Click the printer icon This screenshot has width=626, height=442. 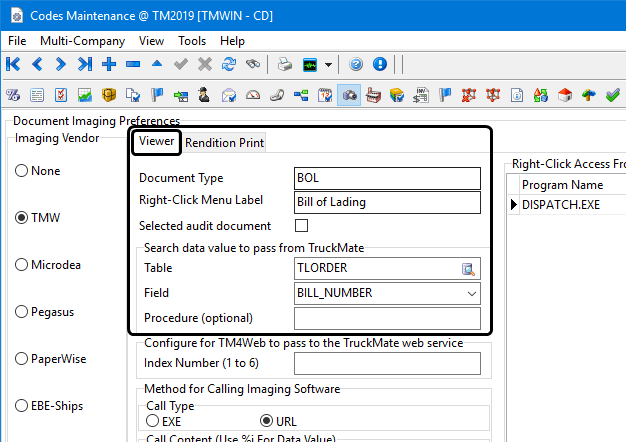(285, 64)
